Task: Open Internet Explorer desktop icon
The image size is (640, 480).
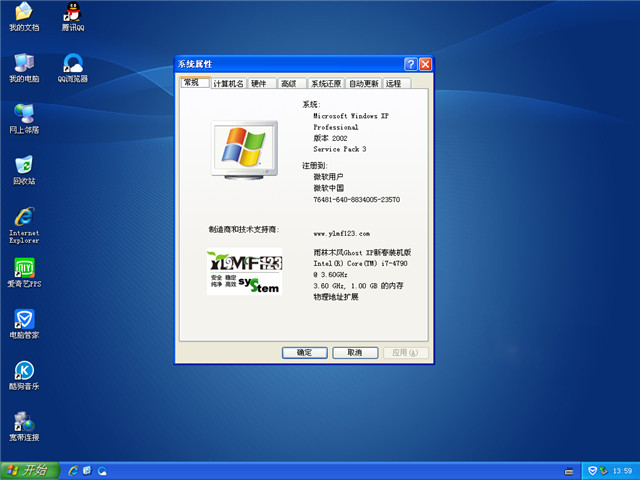Action: click(24, 225)
